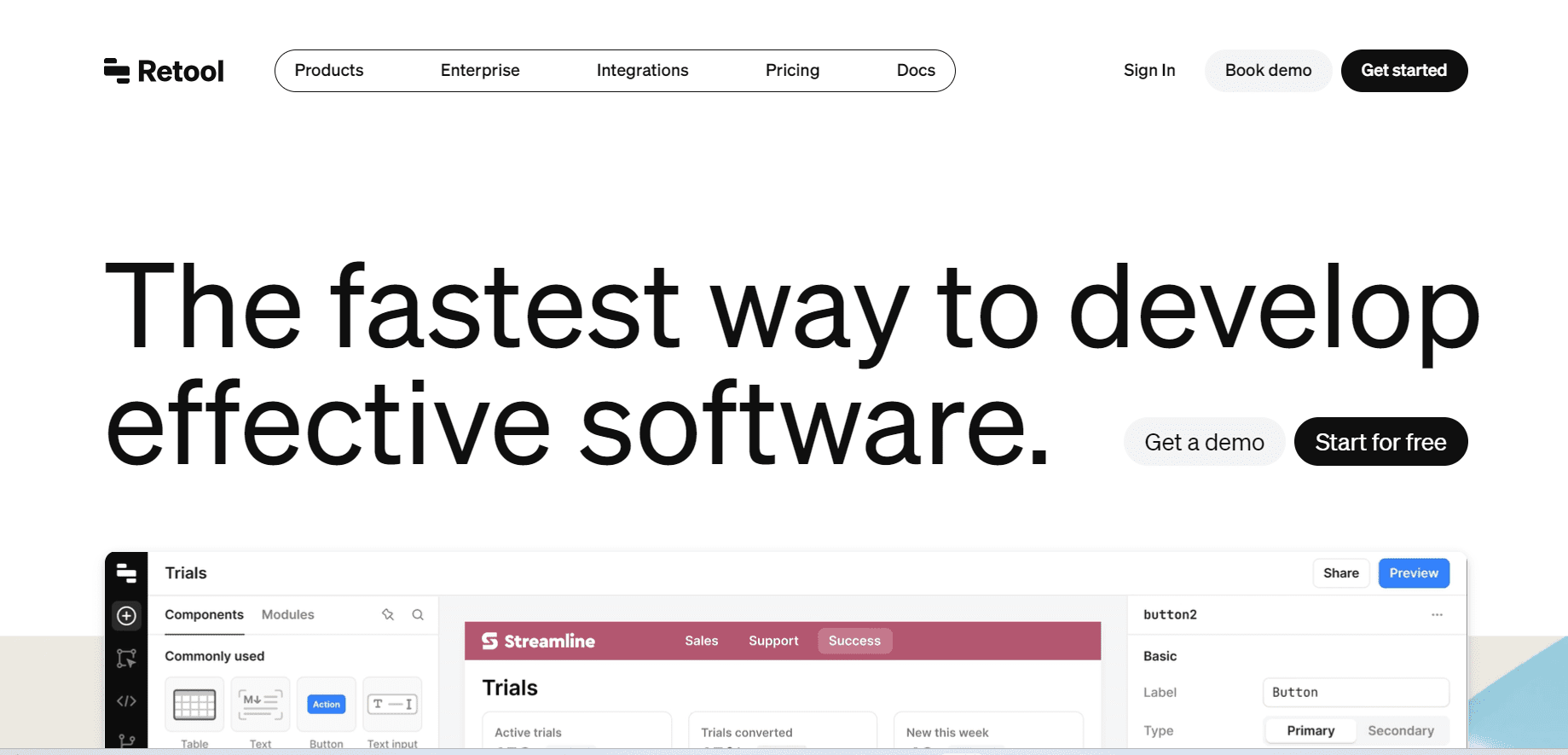
Task: Click the Basic section heading
Action: coord(1160,656)
